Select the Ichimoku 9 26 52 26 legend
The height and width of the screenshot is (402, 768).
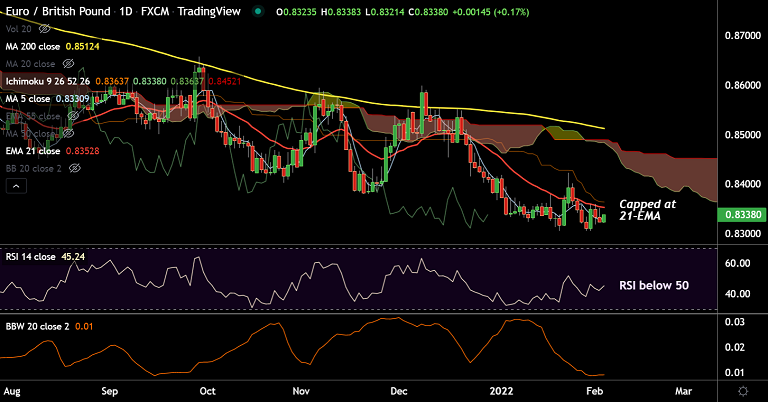[x=48, y=81]
